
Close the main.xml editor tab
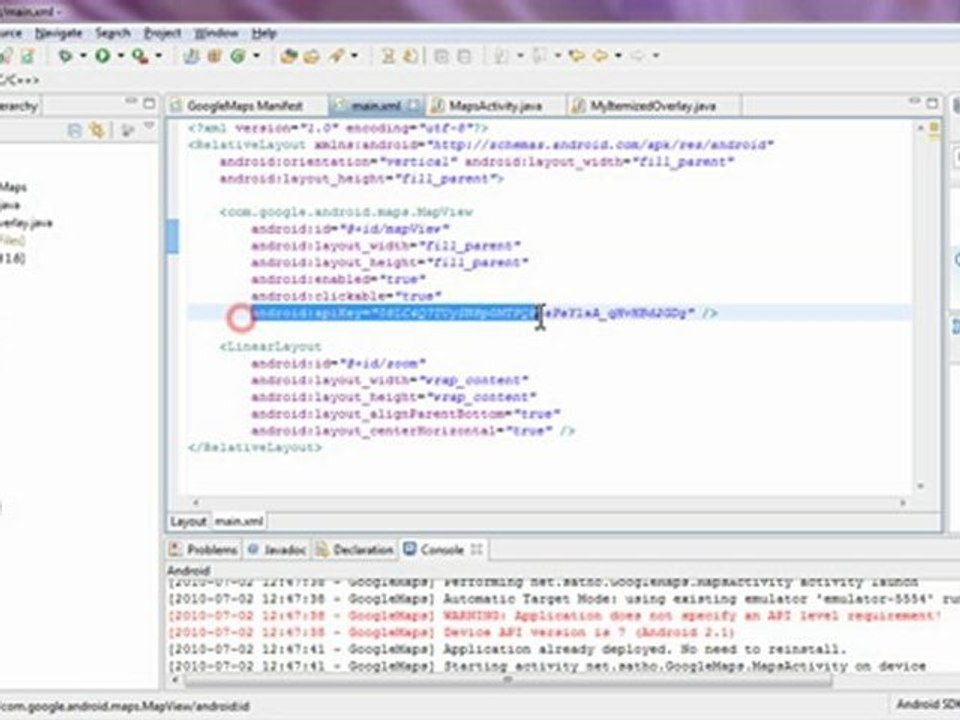pyautogui.click(x=414, y=105)
